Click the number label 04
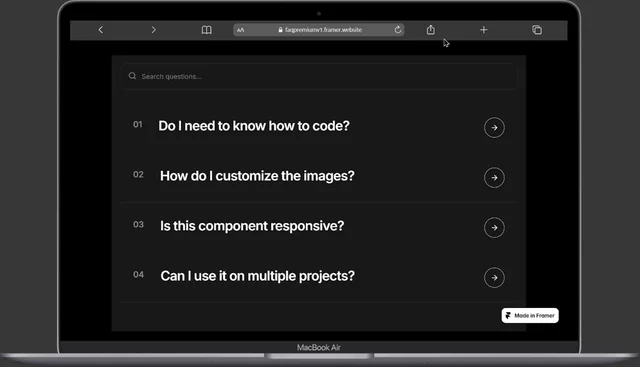640x367 pixels. pos(138,275)
